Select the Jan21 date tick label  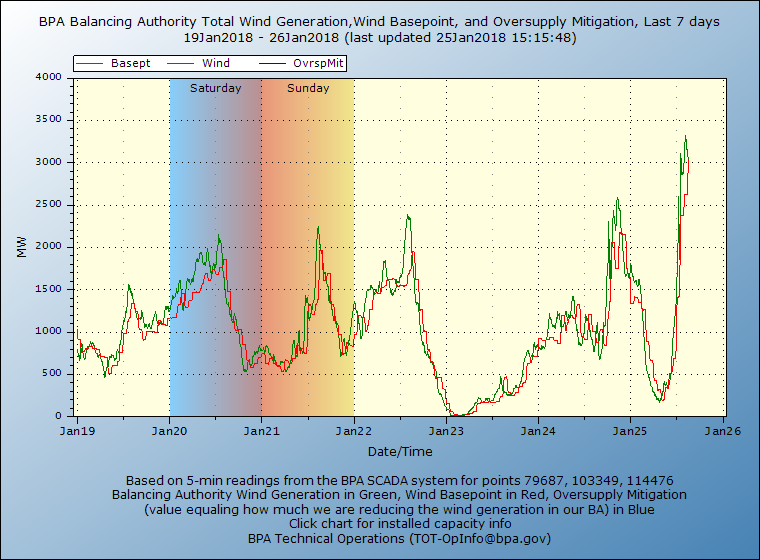pyautogui.click(x=261, y=432)
